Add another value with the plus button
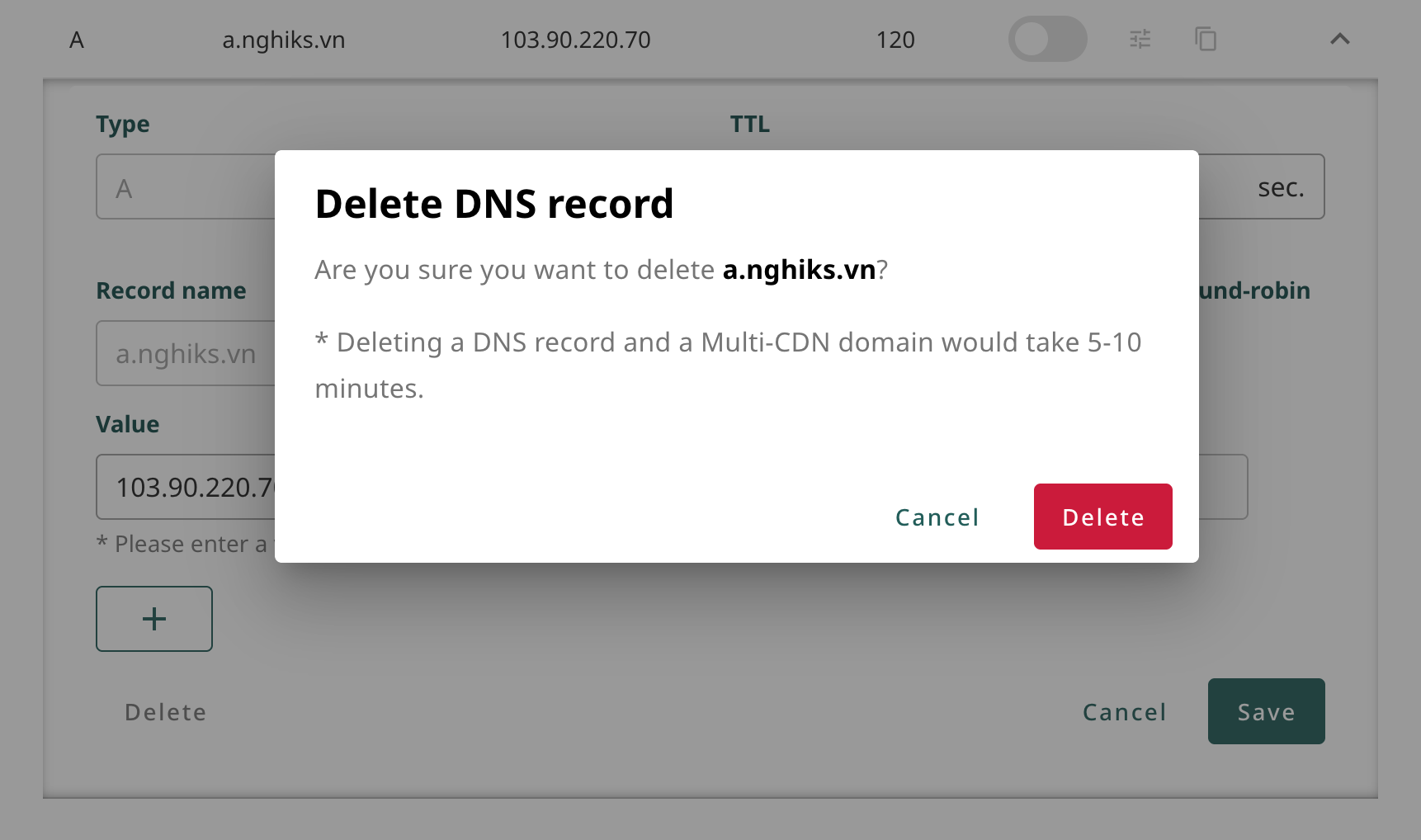Image resolution: width=1421 pixels, height=840 pixels. [x=154, y=619]
